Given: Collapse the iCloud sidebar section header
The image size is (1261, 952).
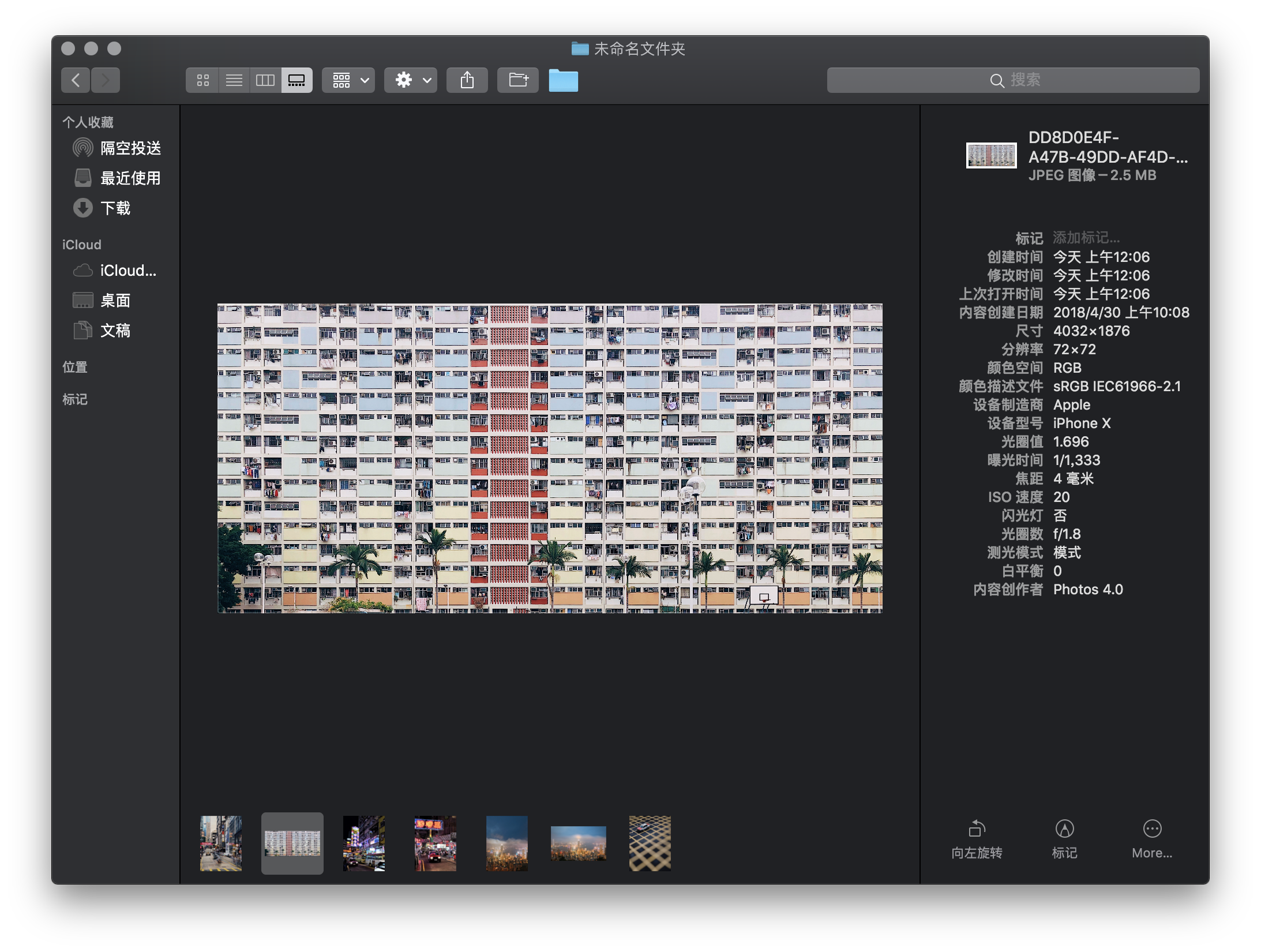Looking at the screenshot, I should [82, 245].
